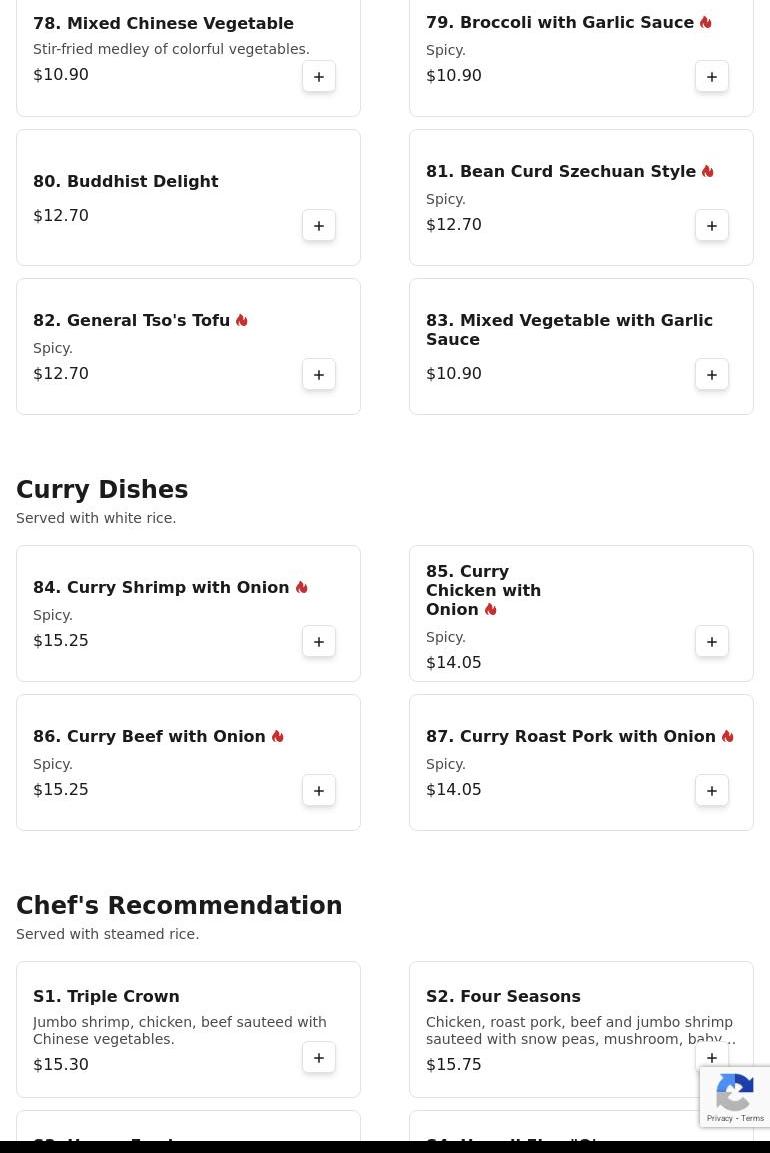Click spicy flame icon on Broccoli Garlic Sauce
770x1153 pixels.
pyautogui.click(x=706, y=22)
